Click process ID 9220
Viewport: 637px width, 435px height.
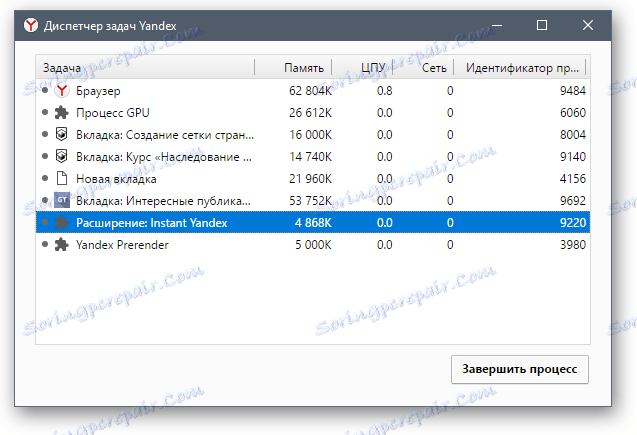(573, 223)
